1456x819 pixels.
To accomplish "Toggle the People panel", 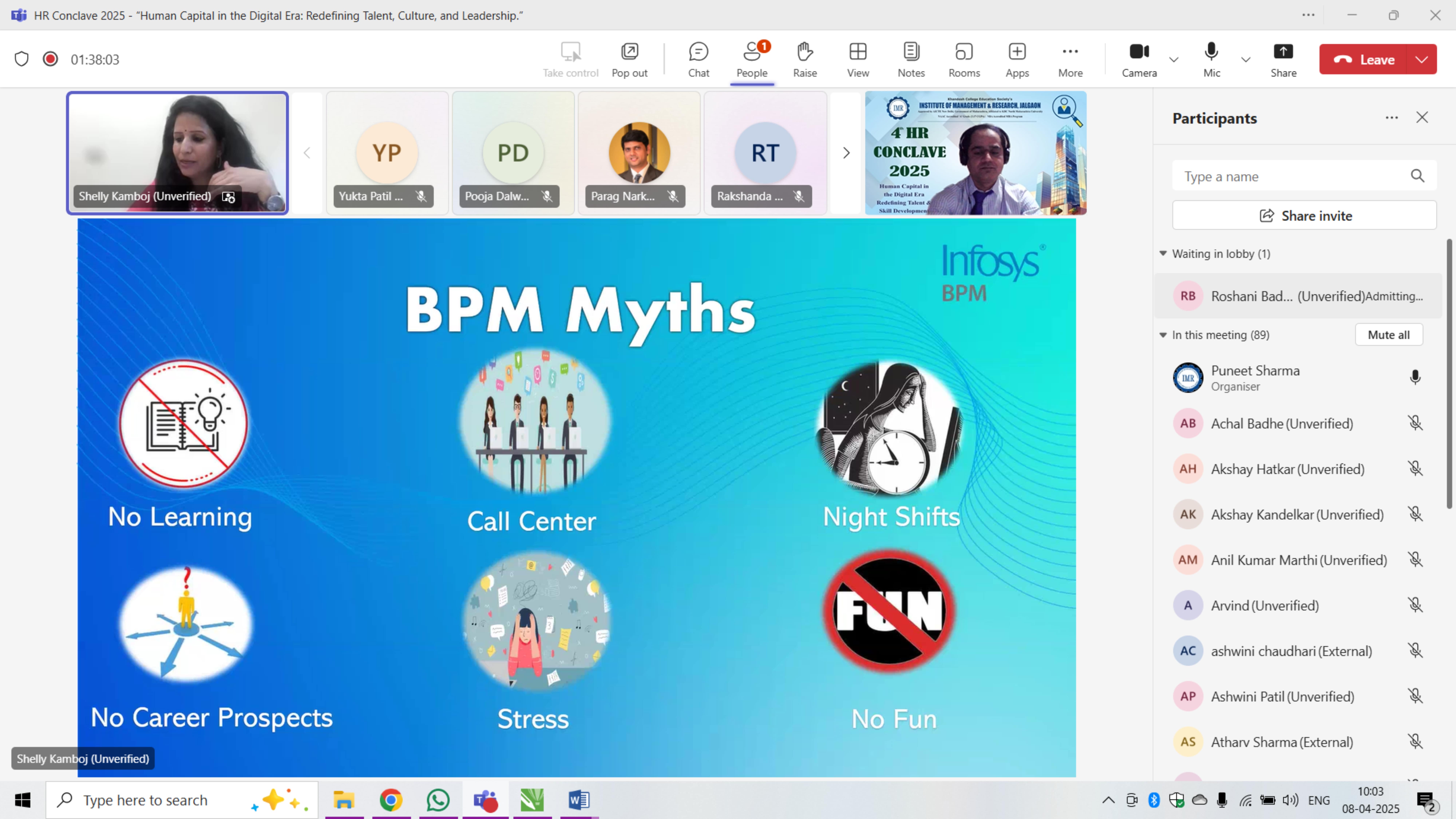I will pos(752,59).
